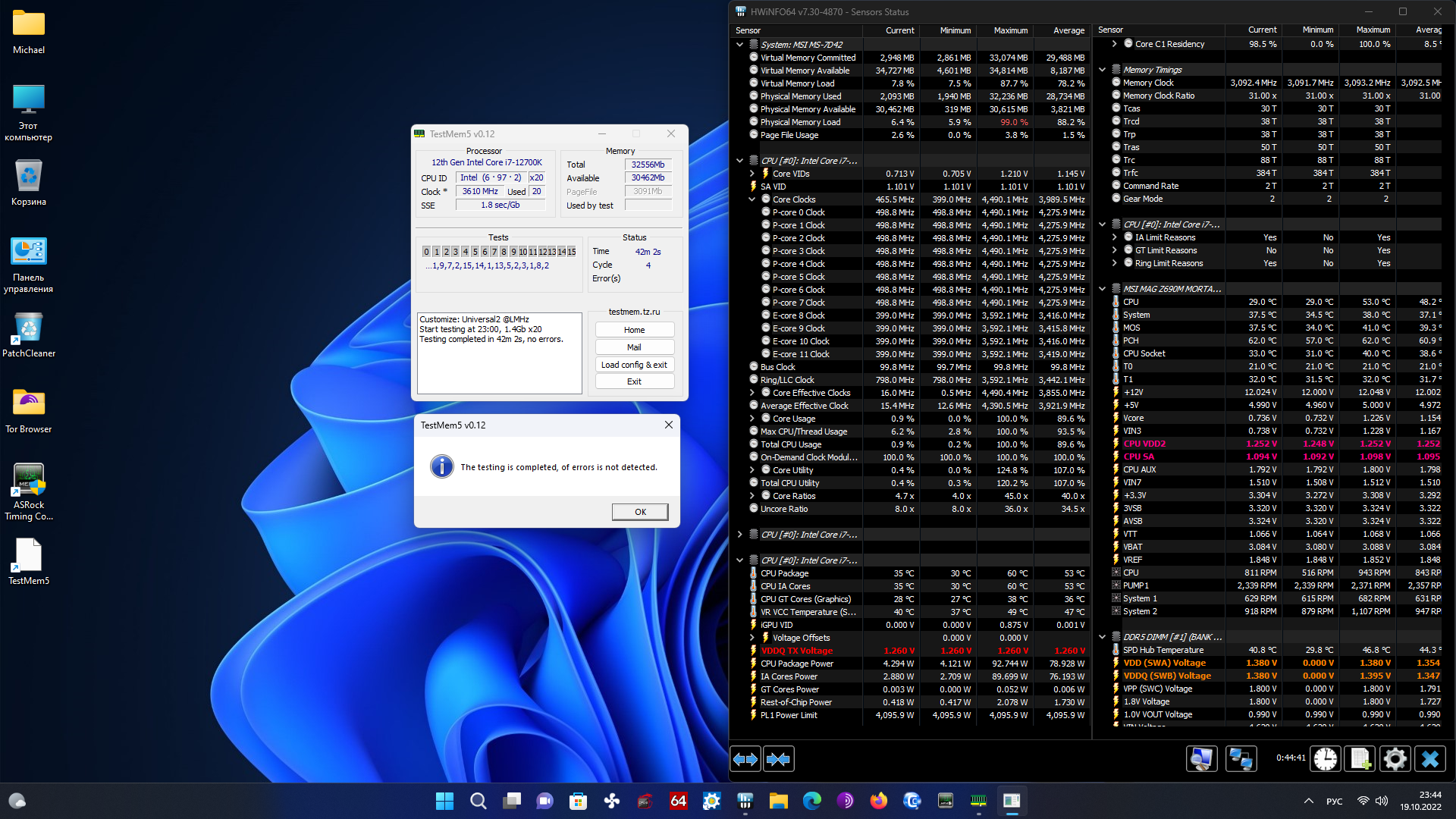
Task: Open HWiNFO sensor settings gear icon
Action: pyautogui.click(x=1395, y=759)
